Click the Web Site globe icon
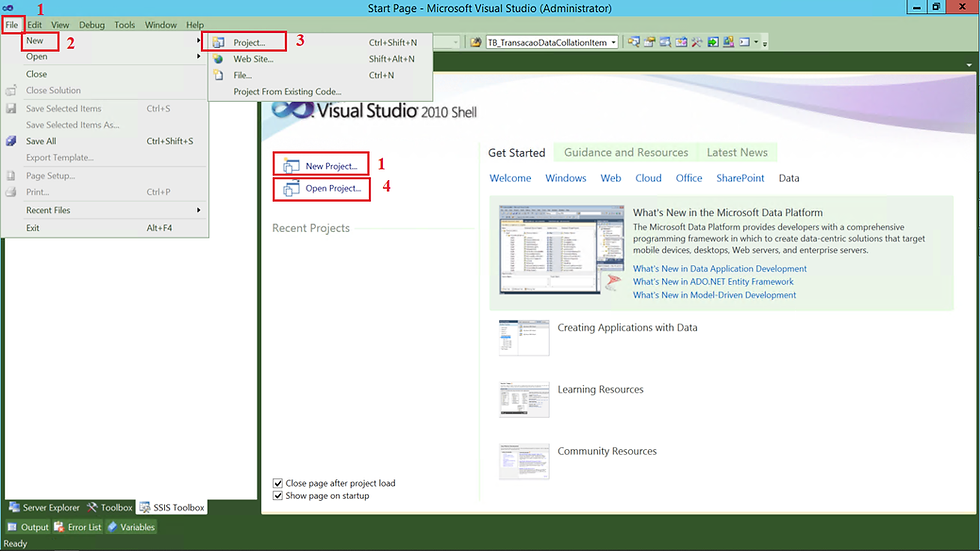Screen dimensions: 980x551 (x=218, y=59)
